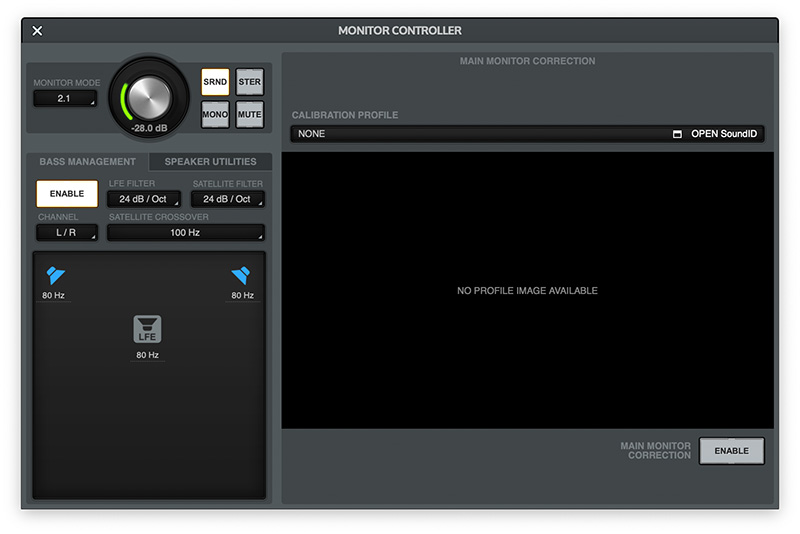Disable bass management with ENABLE button

click(67, 194)
